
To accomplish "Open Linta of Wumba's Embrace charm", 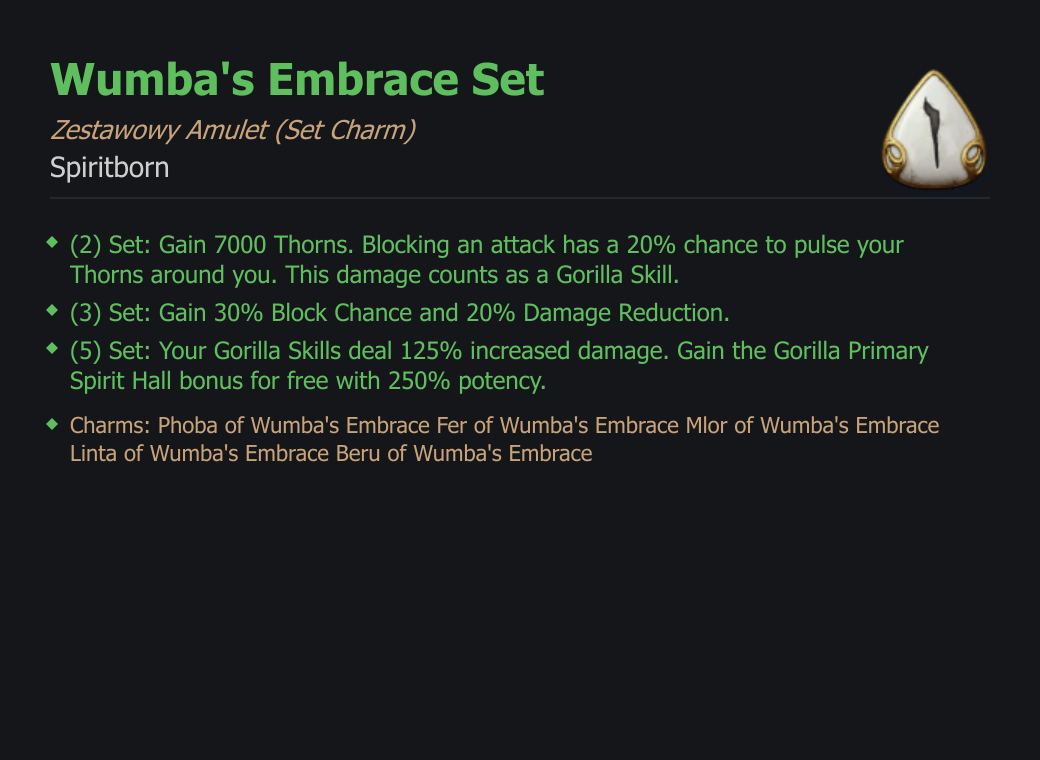I will coord(200,454).
